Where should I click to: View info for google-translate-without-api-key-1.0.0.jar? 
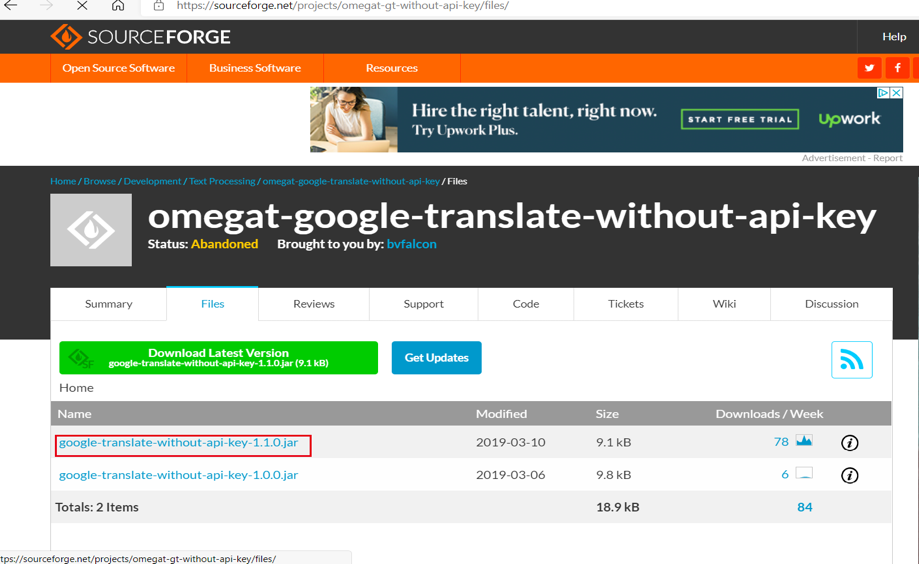click(x=849, y=475)
